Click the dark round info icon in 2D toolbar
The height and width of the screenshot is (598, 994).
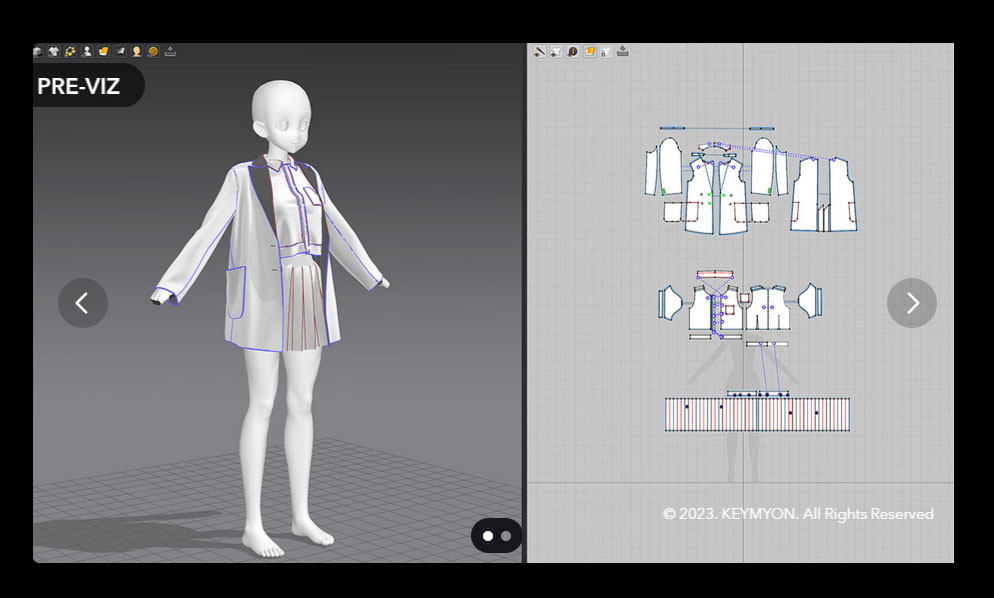tap(573, 51)
